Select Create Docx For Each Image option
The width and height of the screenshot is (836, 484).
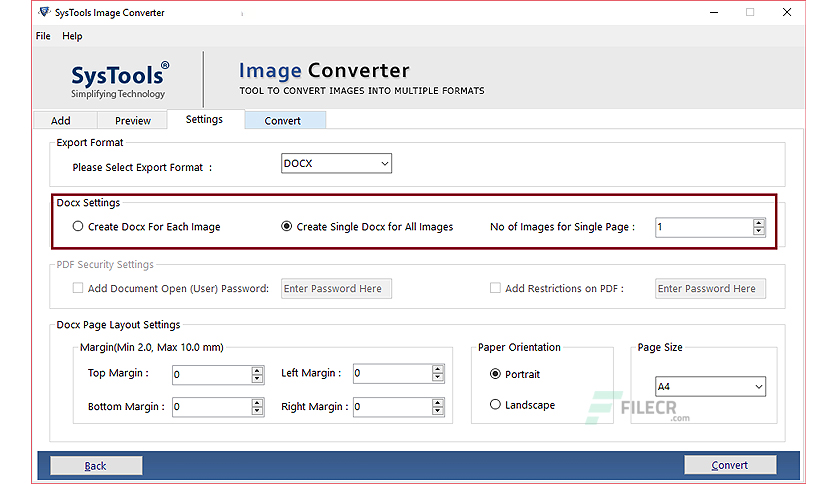(x=147, y=227)
